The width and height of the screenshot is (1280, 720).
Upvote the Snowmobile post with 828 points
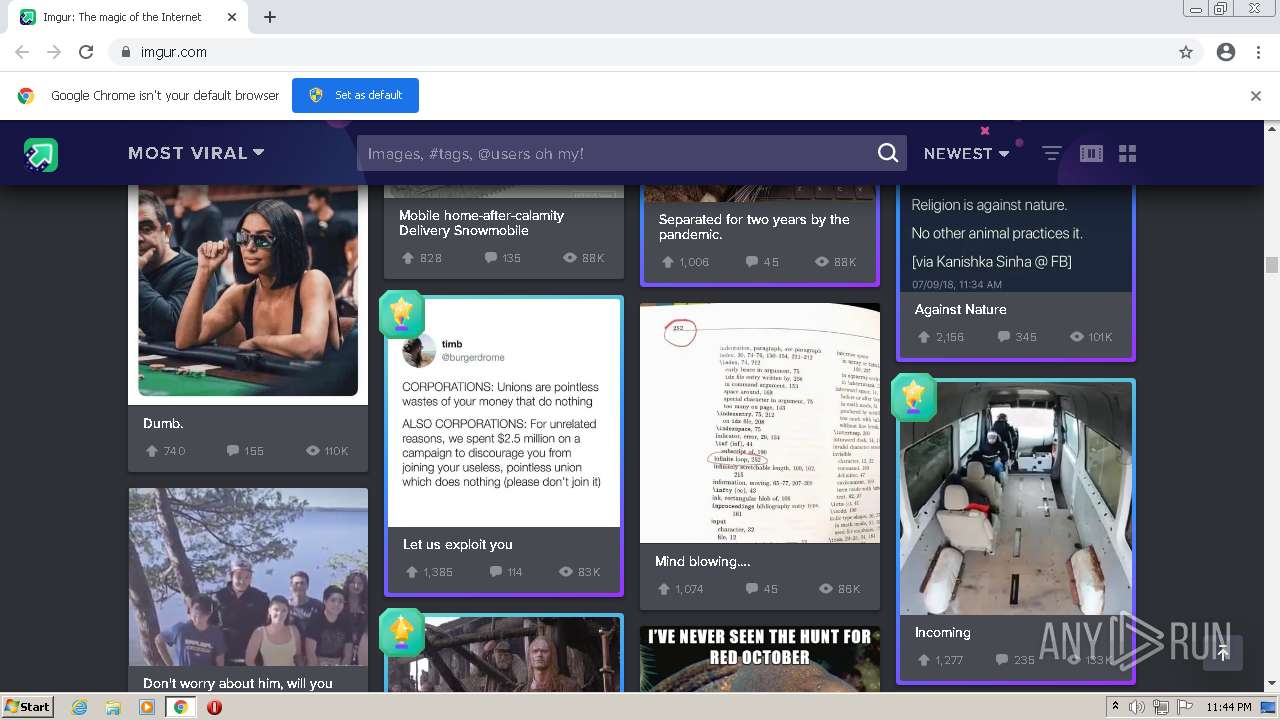pos(408,258)
